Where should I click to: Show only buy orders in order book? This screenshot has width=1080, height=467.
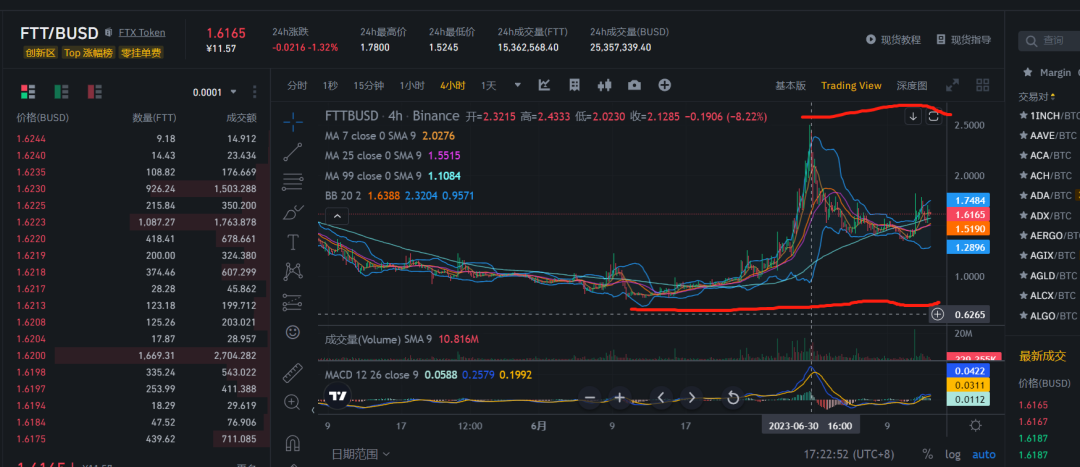61,91
